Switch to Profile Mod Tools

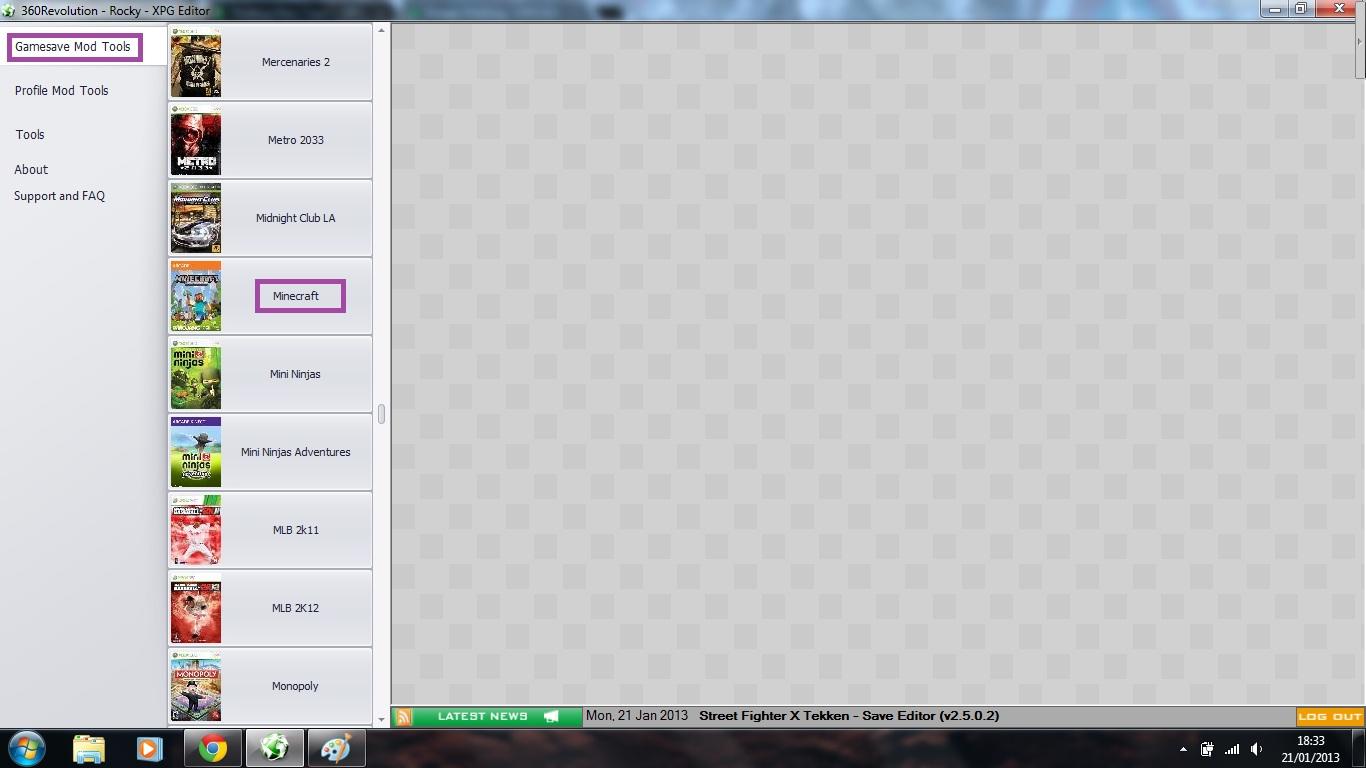(x=61, y=91)
